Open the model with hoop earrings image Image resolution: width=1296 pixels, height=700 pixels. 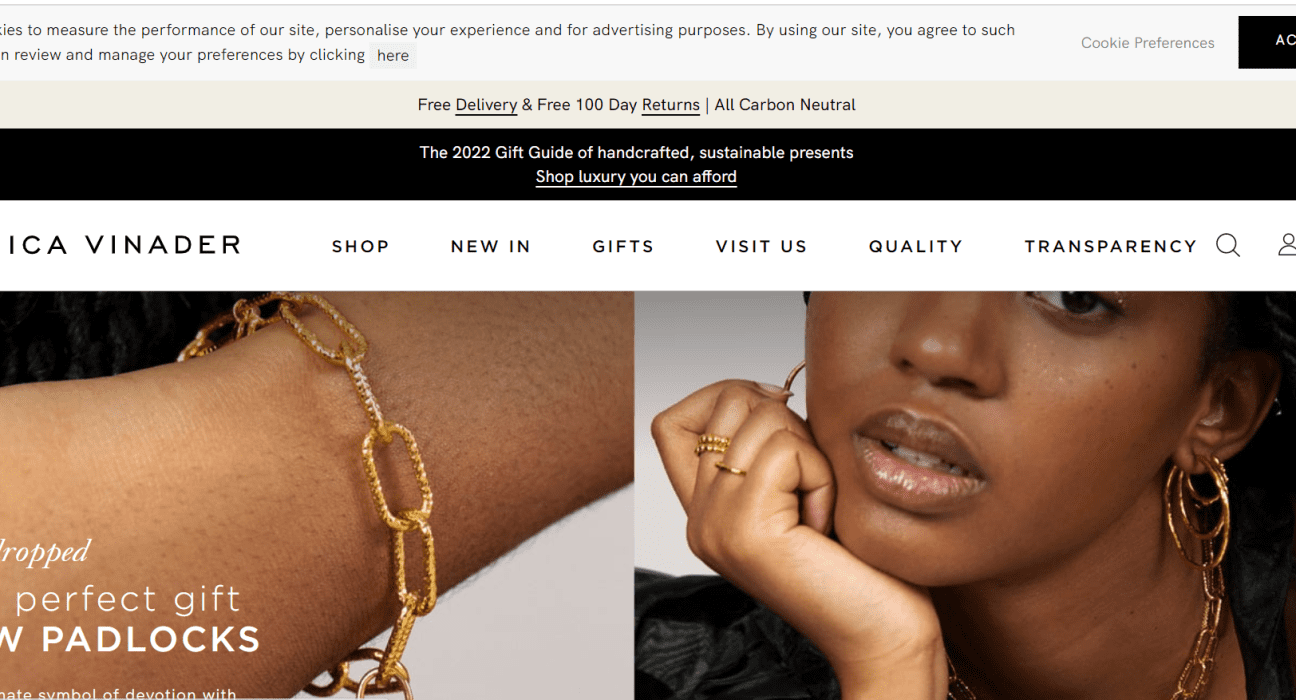point(965,495)
